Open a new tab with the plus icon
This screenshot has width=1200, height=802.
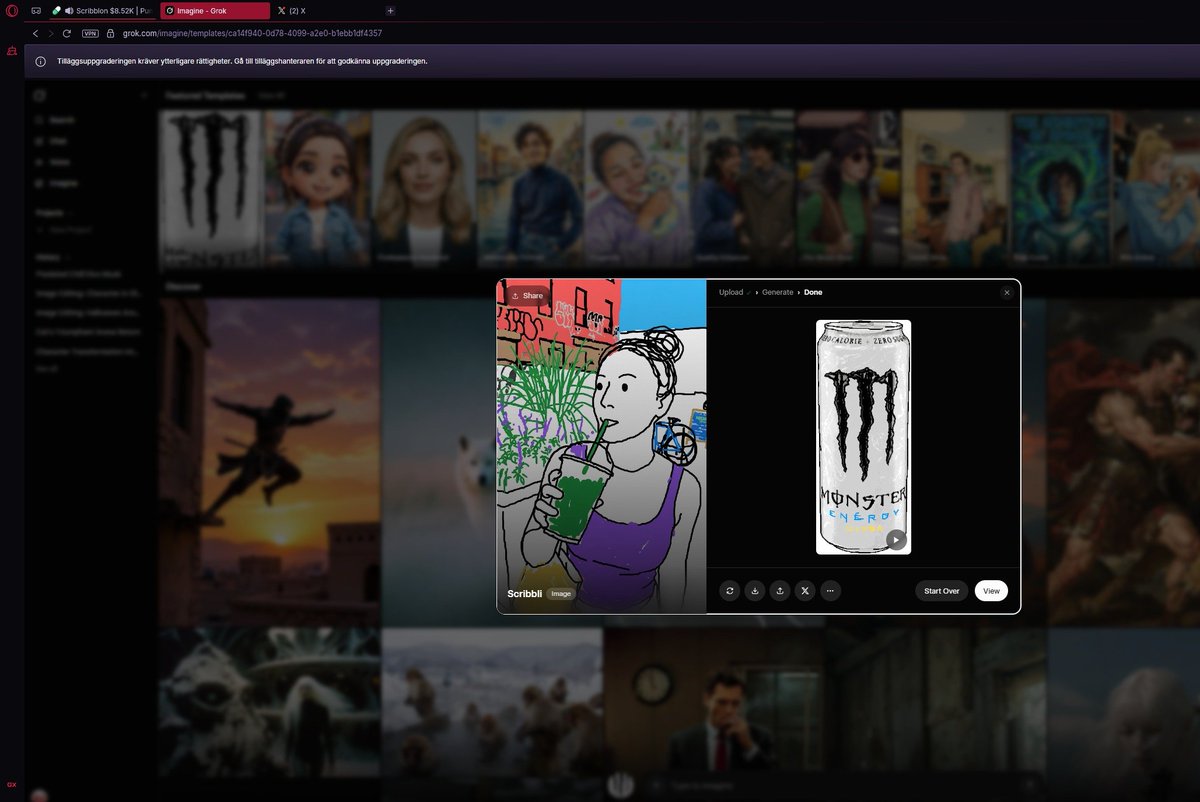(x=390, y=10)
